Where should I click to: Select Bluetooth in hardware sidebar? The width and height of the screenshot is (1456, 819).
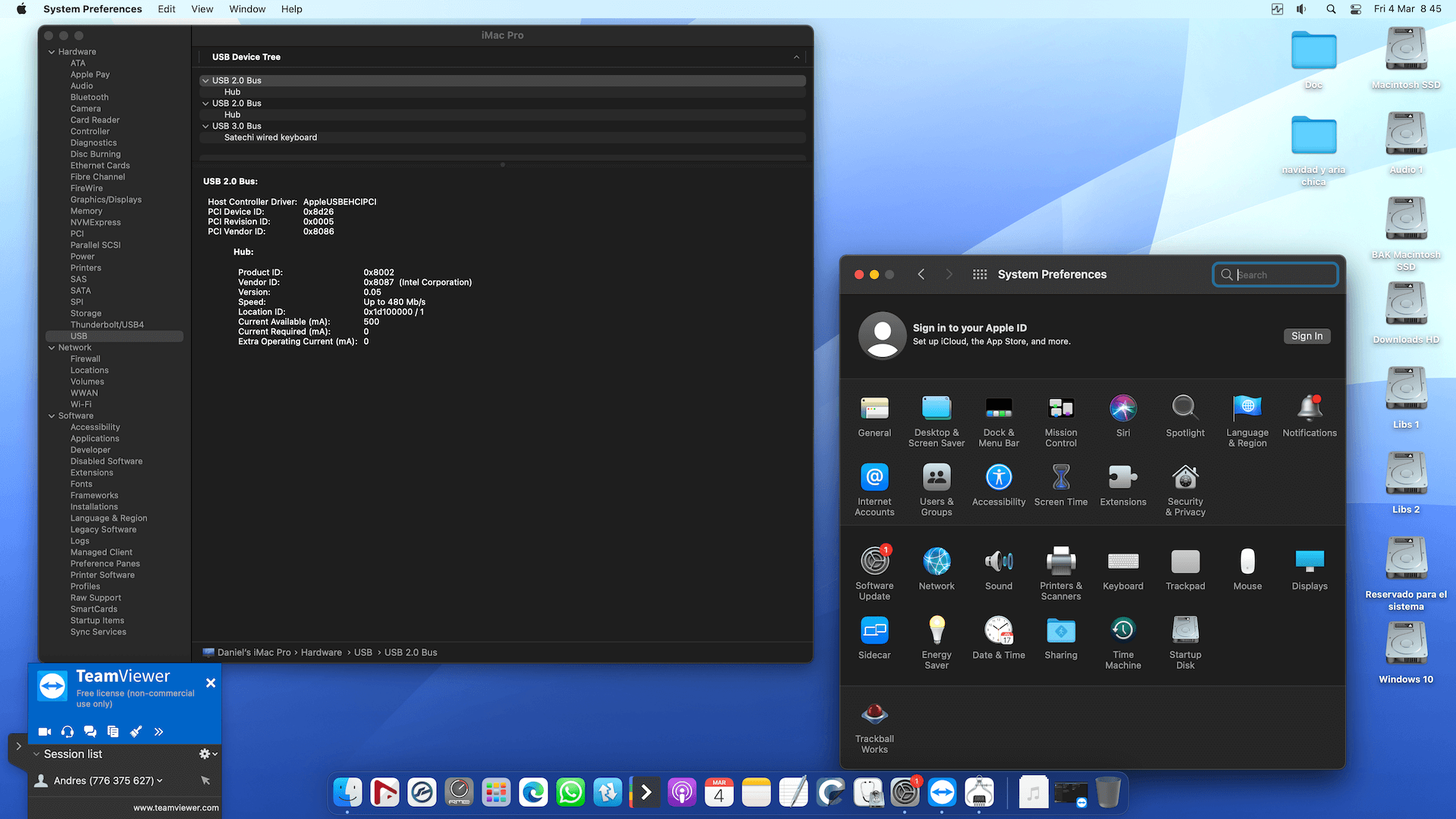[89, 97]
